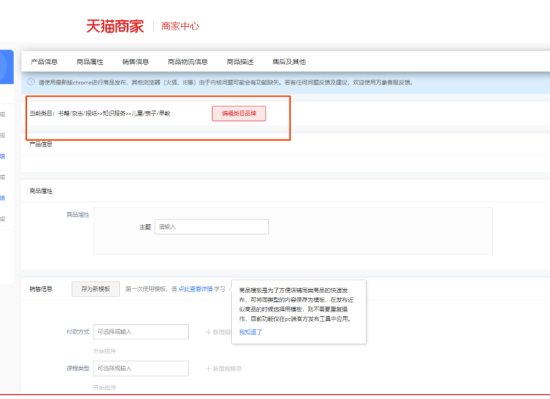The height and width of the screenshot is (399, 550).
Task: Go to the 商品物流信息 tab
Action: pyautogui.click(x=188, y=62)
